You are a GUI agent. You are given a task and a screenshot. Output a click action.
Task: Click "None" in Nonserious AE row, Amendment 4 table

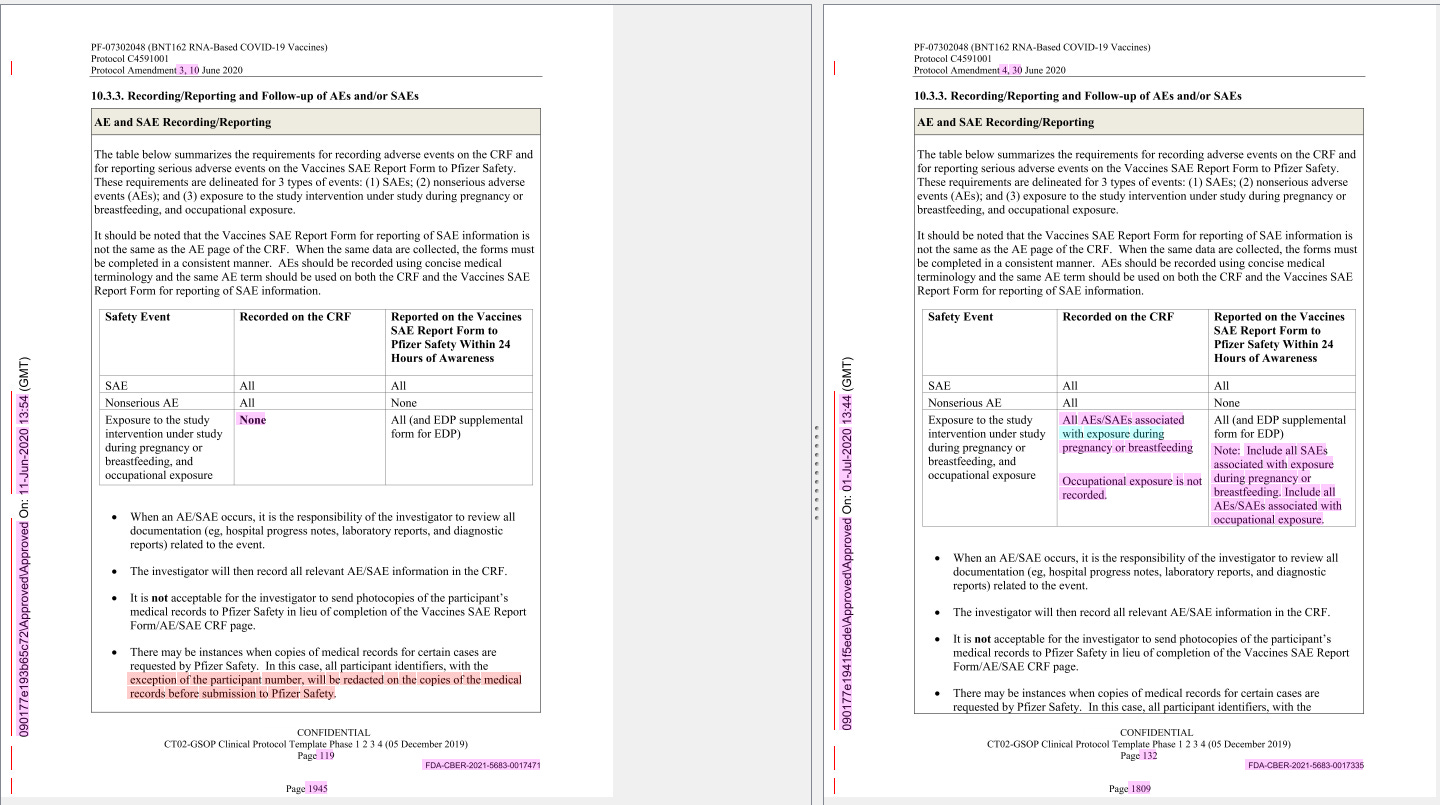point(1227,402)
